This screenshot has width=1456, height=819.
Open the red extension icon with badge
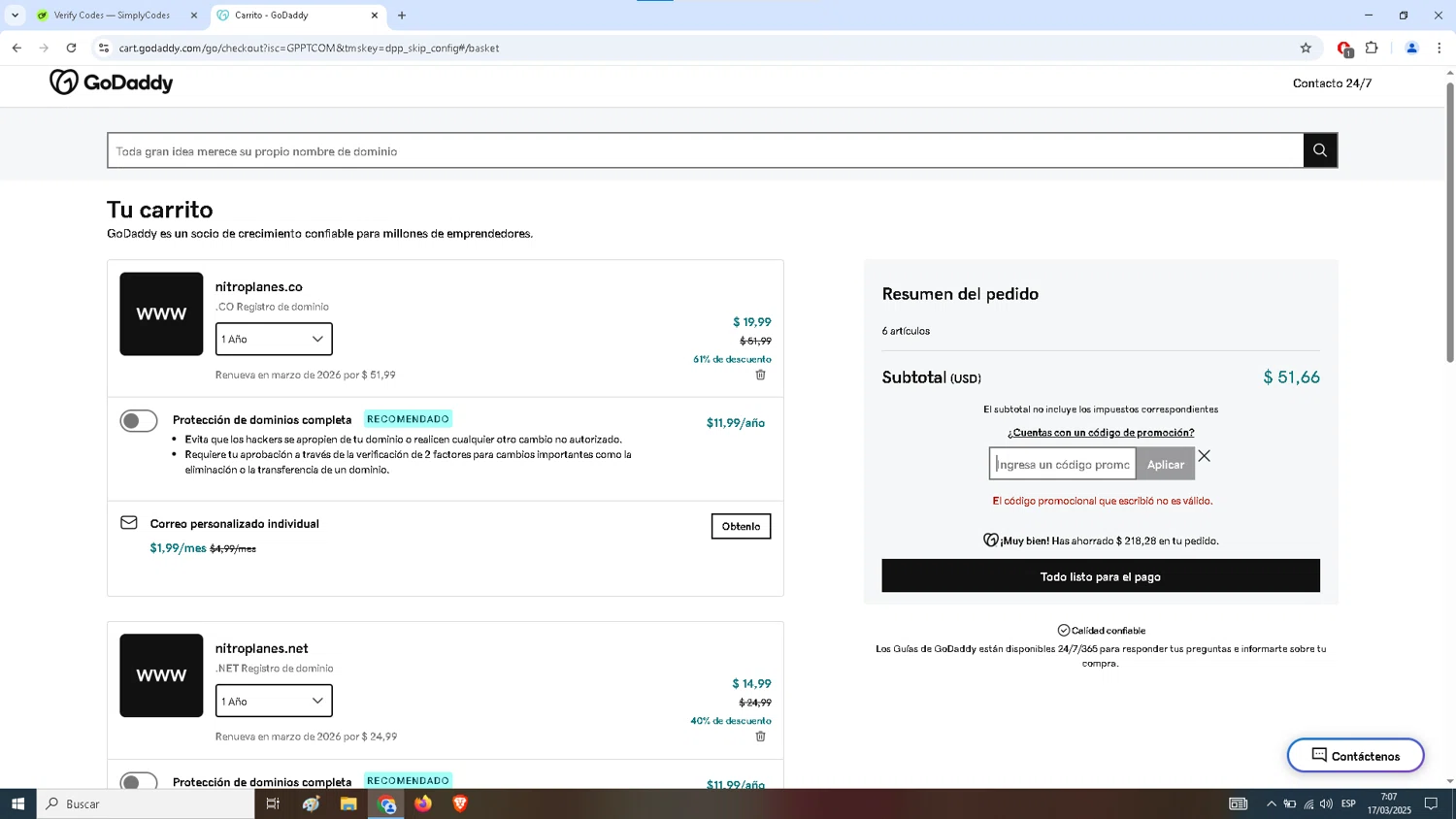[x=1344, y=49]
